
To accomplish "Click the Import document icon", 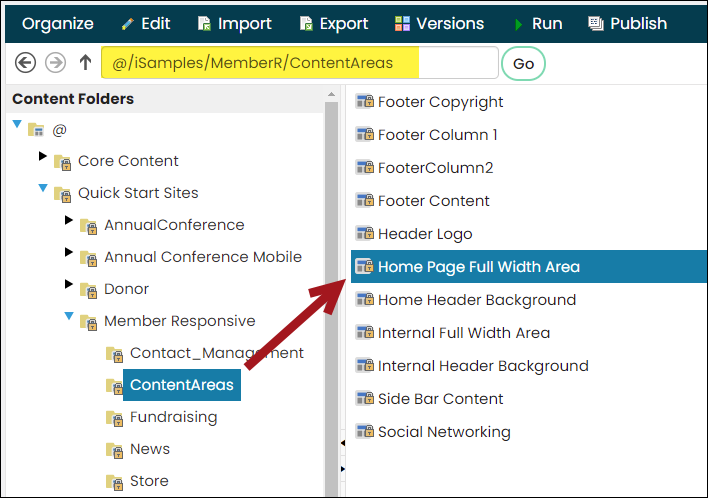I will point(204,23).
